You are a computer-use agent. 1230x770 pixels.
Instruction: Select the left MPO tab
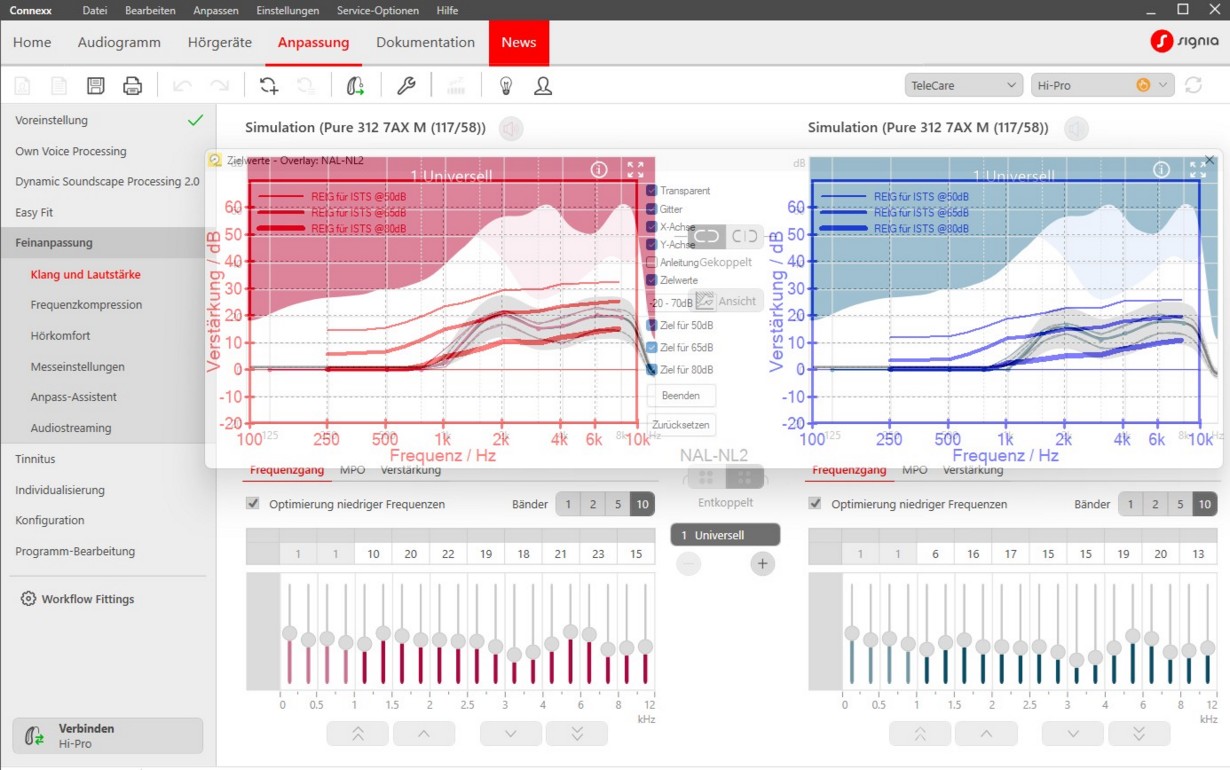pos(352,470)
